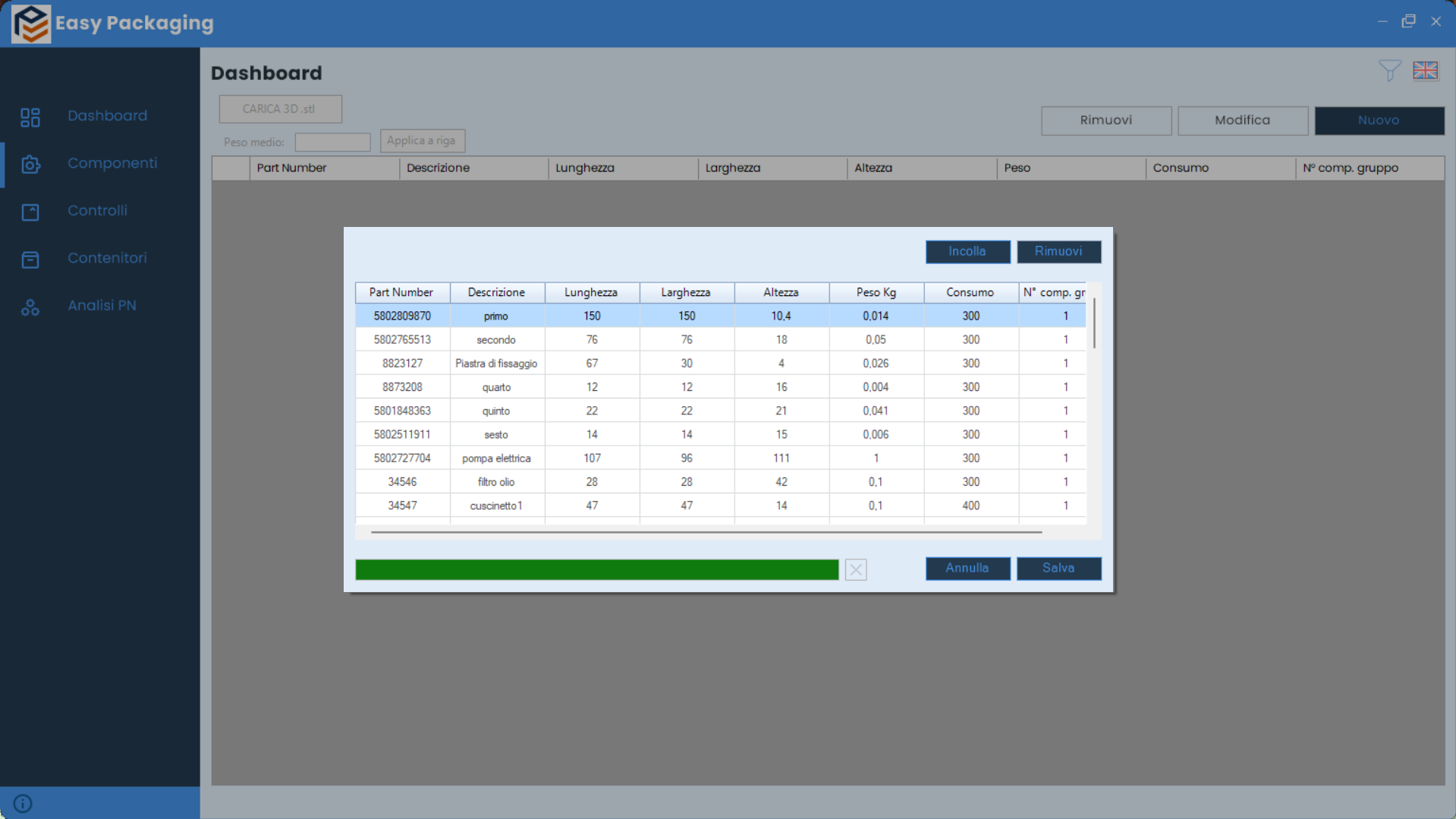The width and height of the screenshot is (1456, 819).
Task: Select the pompa elettrica row
Action: (496, 458)
